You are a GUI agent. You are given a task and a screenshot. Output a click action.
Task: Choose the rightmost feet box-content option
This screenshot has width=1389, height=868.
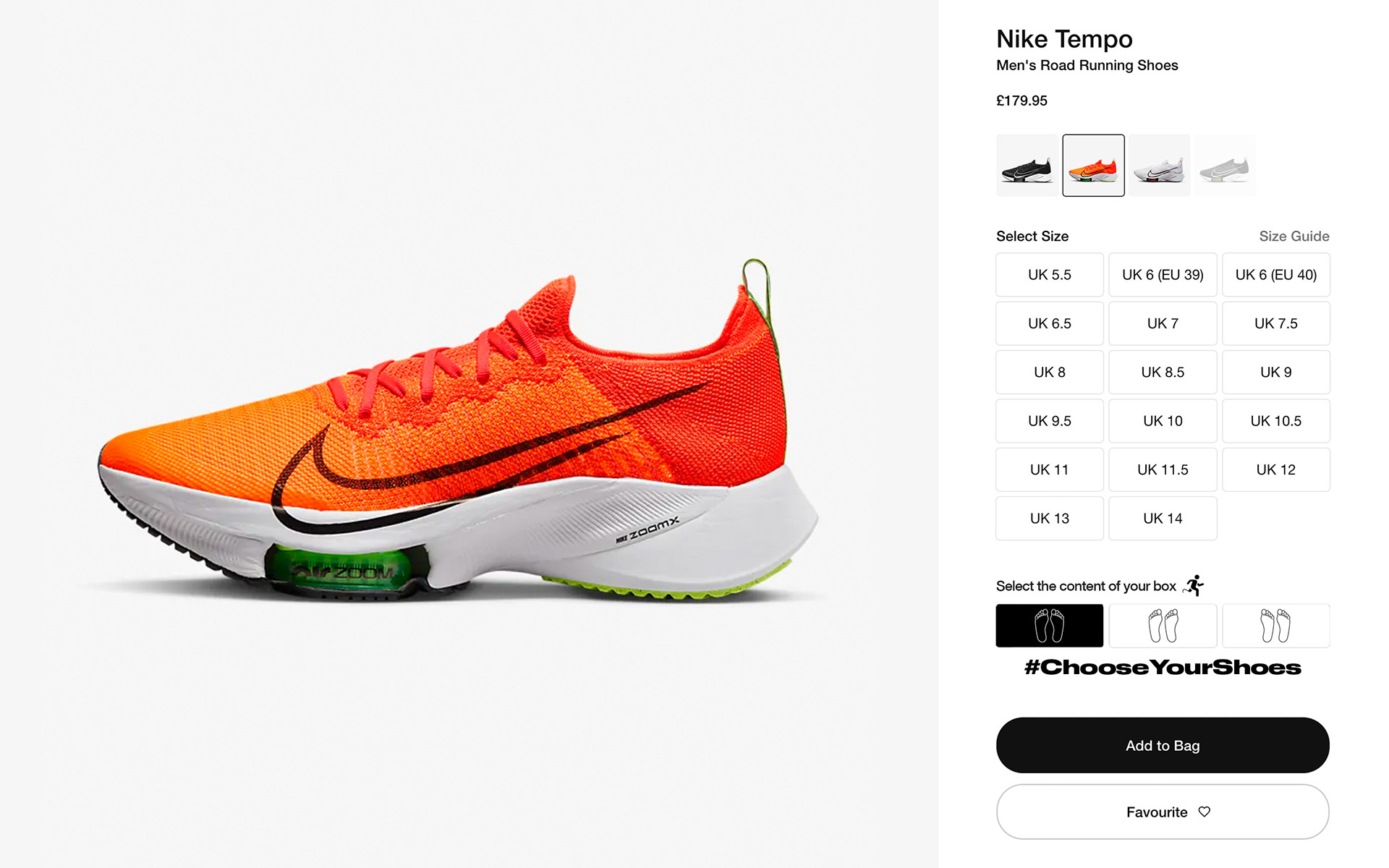pyautogui.click(x=1276, y=626)
